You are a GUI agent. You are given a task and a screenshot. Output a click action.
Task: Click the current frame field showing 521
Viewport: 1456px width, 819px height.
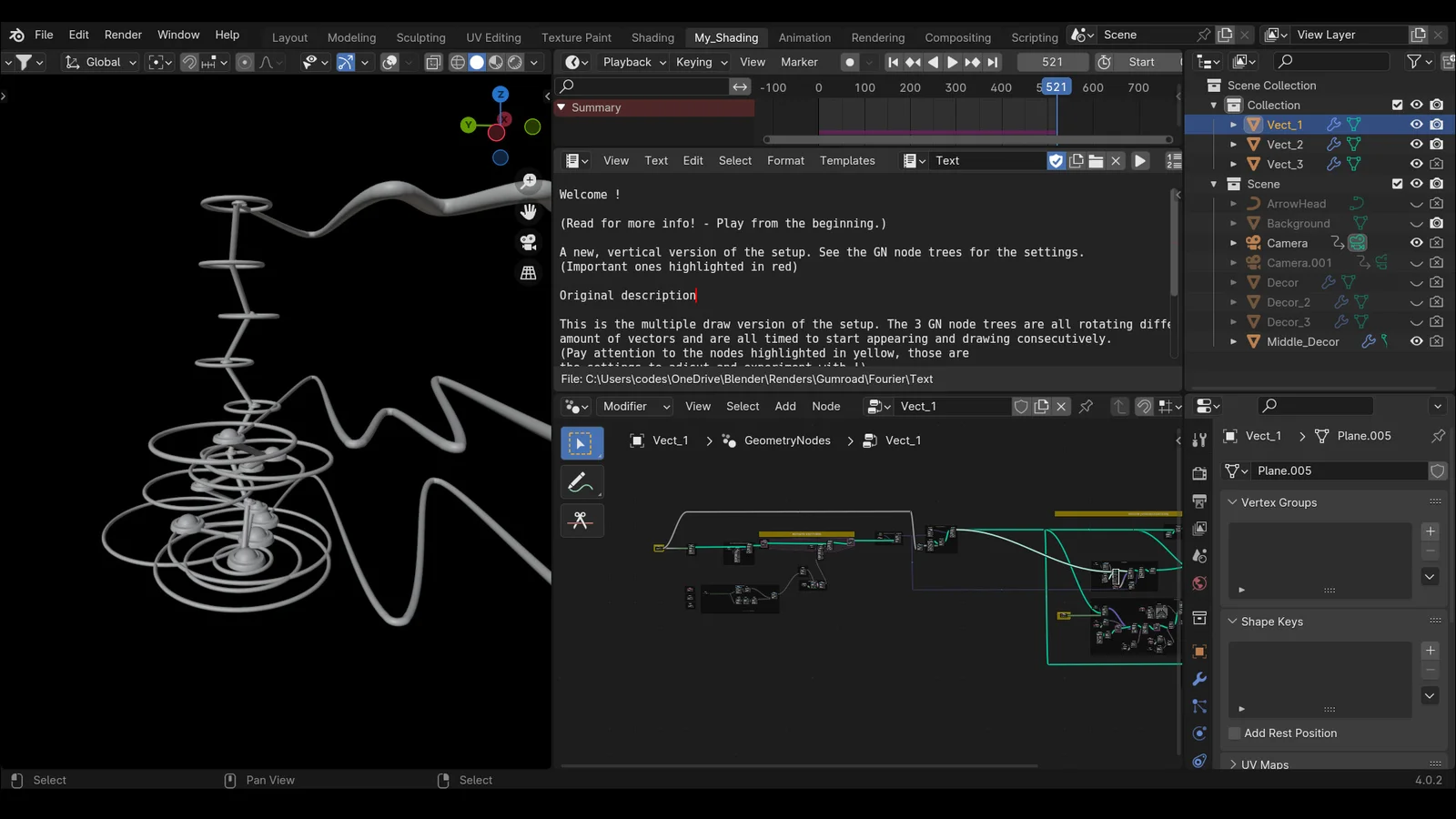1053,61
